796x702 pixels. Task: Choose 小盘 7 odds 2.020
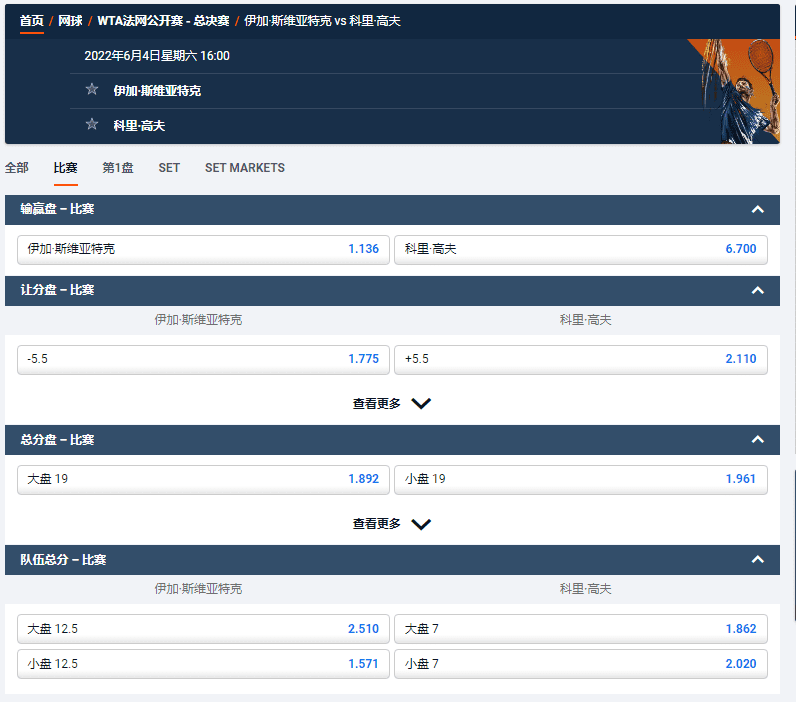coord(580,663)
